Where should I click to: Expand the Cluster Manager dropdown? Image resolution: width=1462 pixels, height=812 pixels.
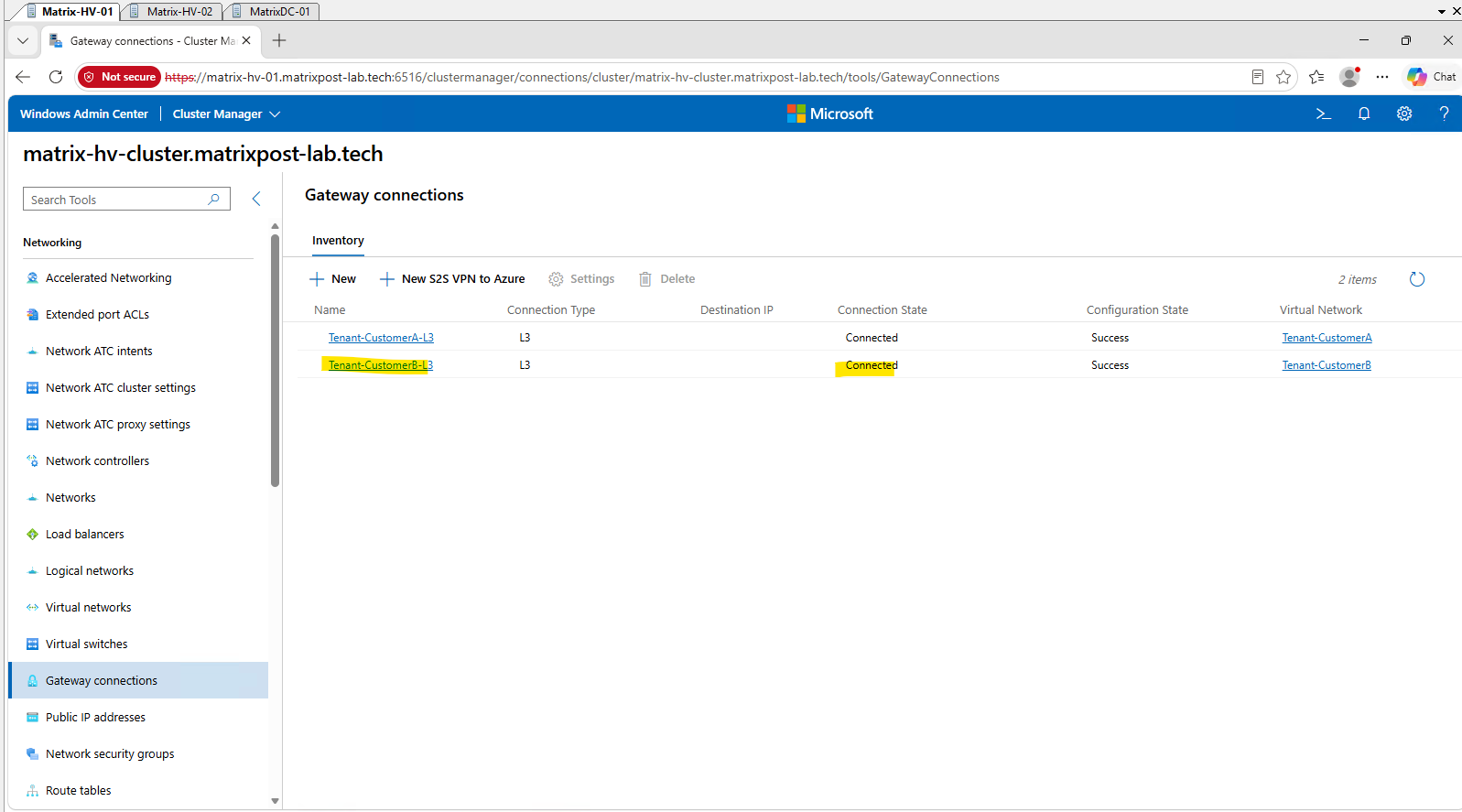point(226,114)
